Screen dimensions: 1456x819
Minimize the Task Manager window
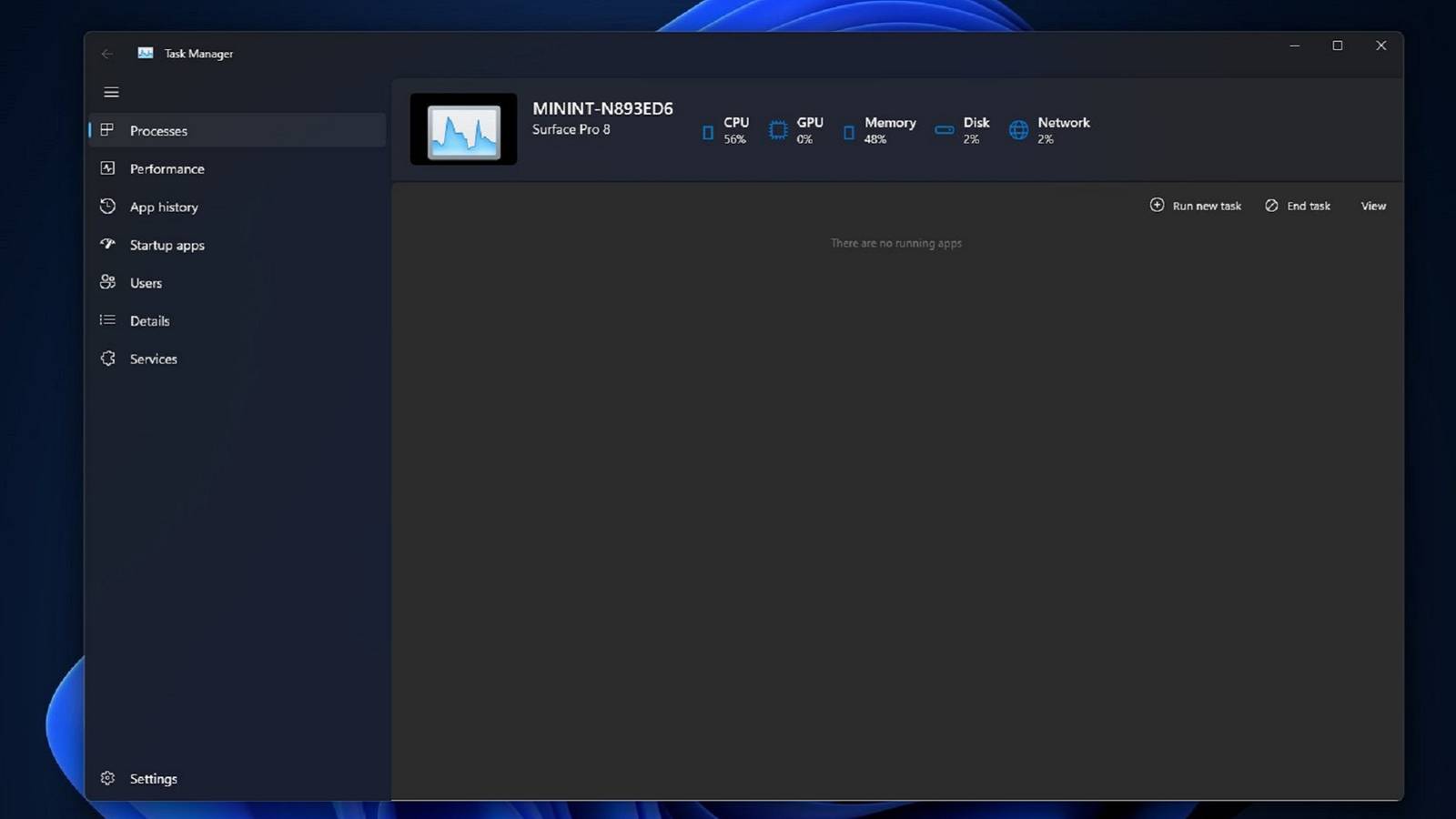click(1294, 45)
